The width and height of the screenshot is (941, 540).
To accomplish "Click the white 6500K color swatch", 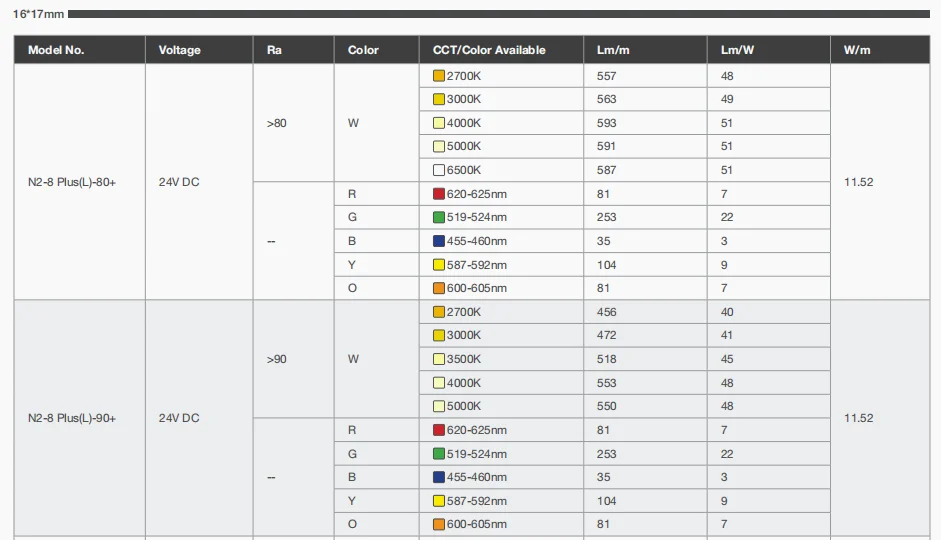I will tap(439, 170).
